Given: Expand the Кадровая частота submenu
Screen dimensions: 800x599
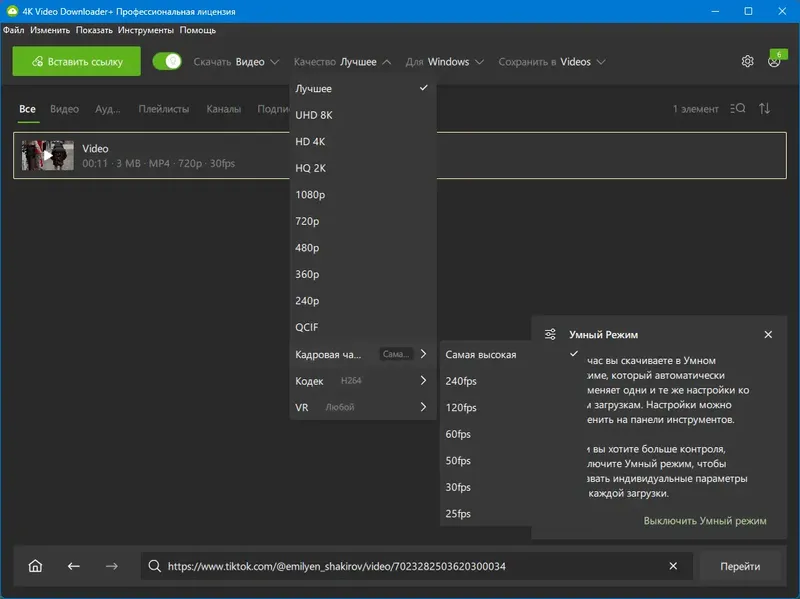Looking at the screenshot, I should (x=361, y=354).
